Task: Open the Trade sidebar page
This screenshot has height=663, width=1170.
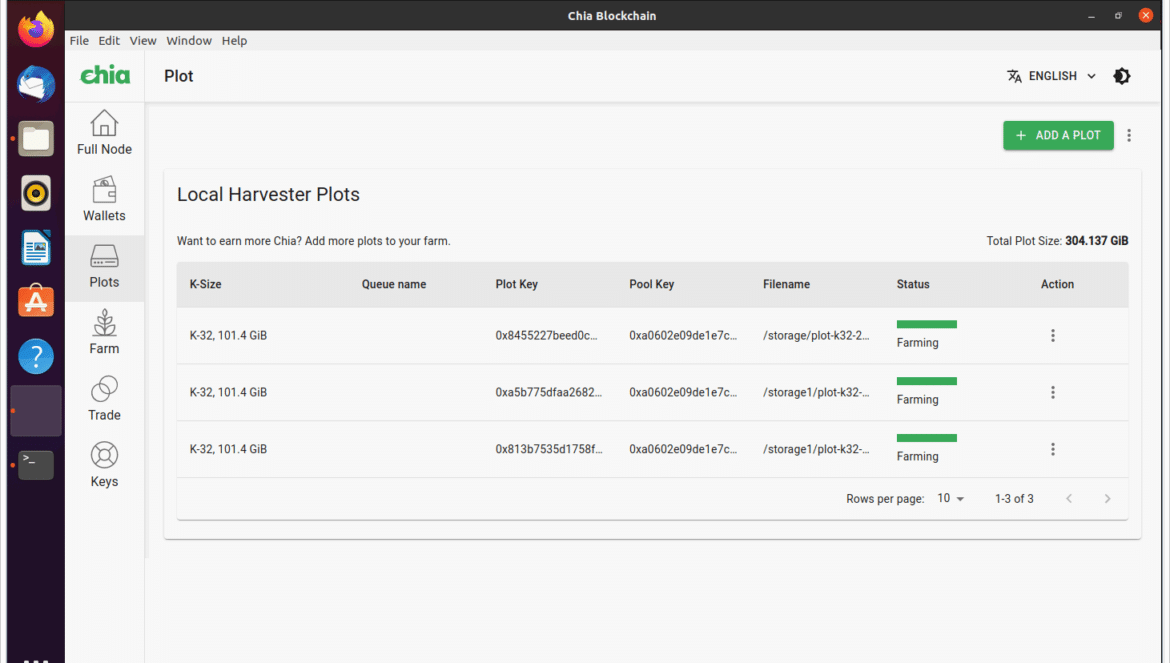Action: coord(104,399)
